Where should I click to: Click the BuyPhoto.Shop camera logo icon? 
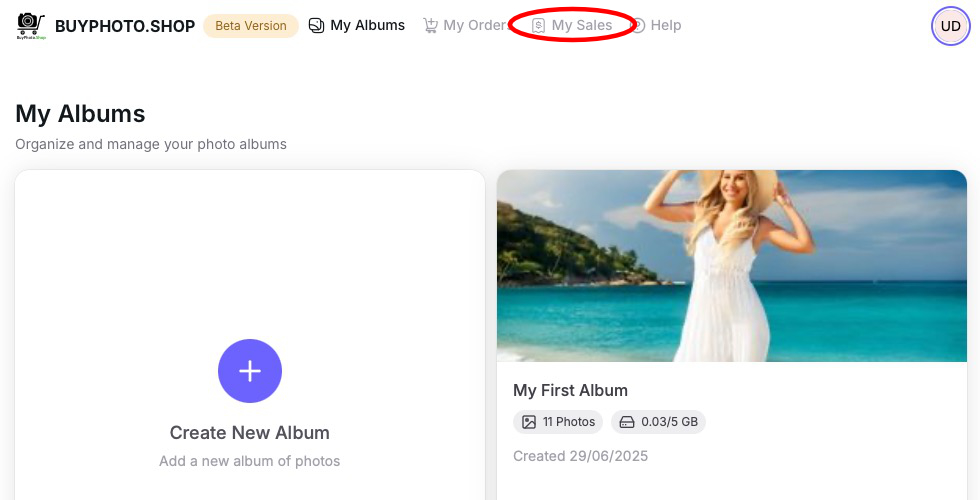(x=32, y=26)
